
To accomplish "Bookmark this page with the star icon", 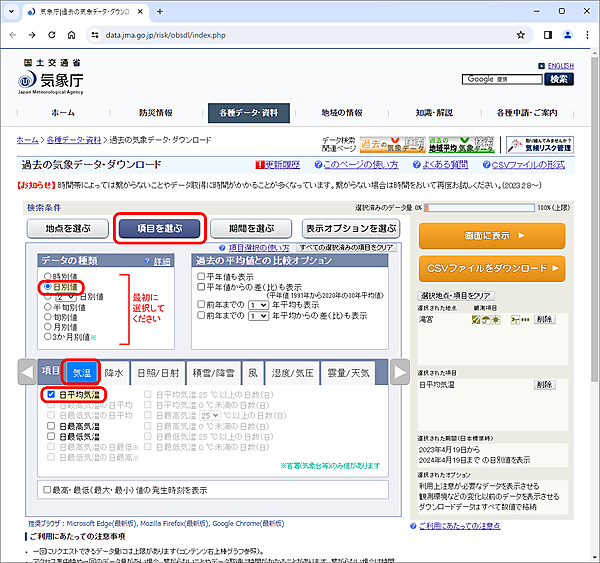I will coord(520,35).
